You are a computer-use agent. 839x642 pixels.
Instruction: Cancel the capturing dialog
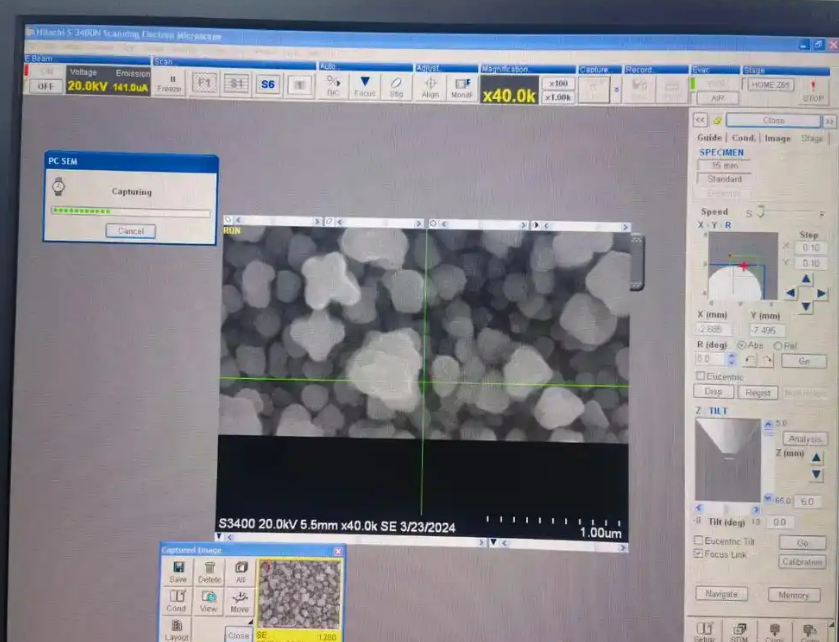coord(131,231)
